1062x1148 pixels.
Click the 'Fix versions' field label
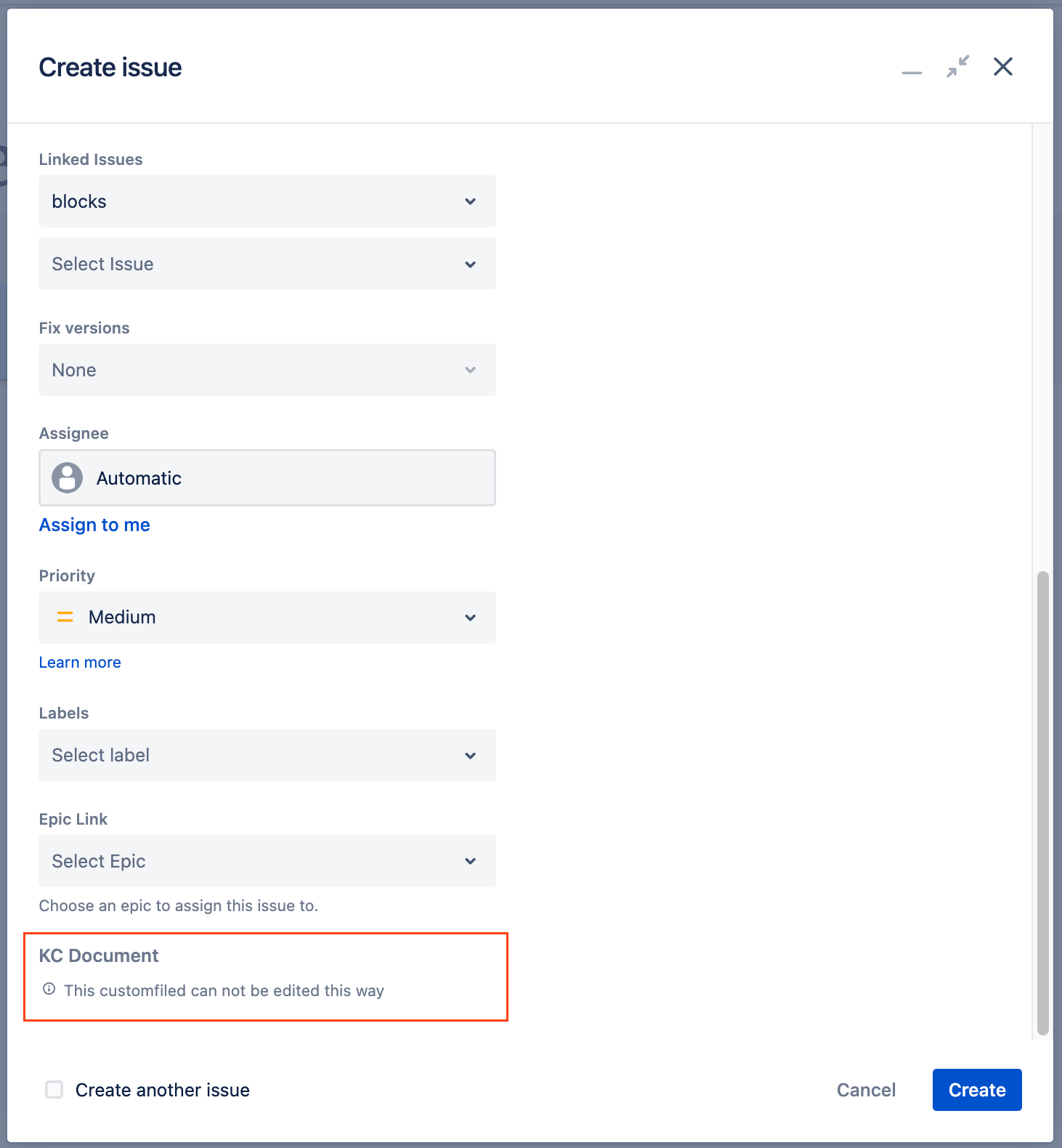pos(84,328)
